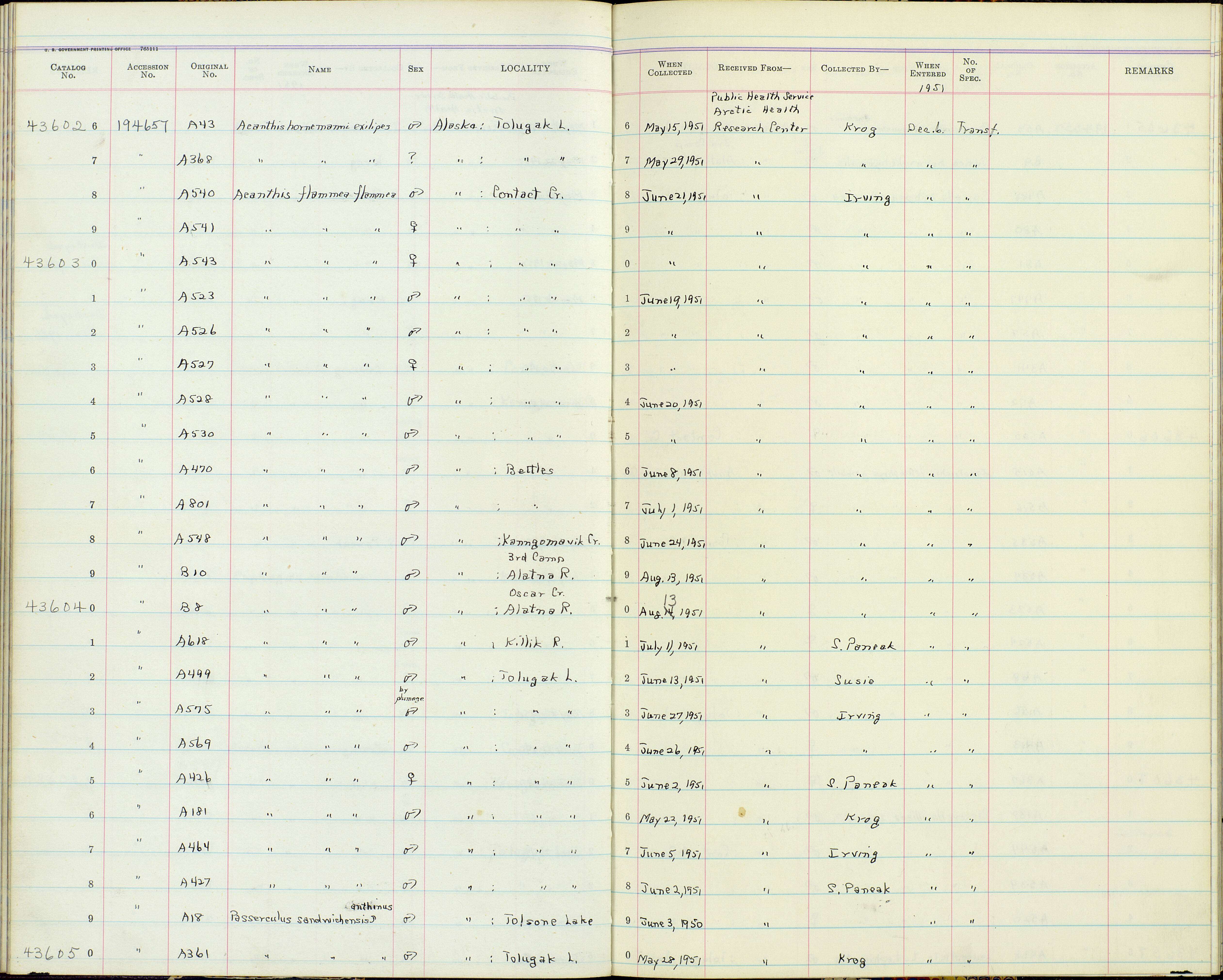
Task: Click the 'Received From—' column header
Action: [x=754, y=68]
